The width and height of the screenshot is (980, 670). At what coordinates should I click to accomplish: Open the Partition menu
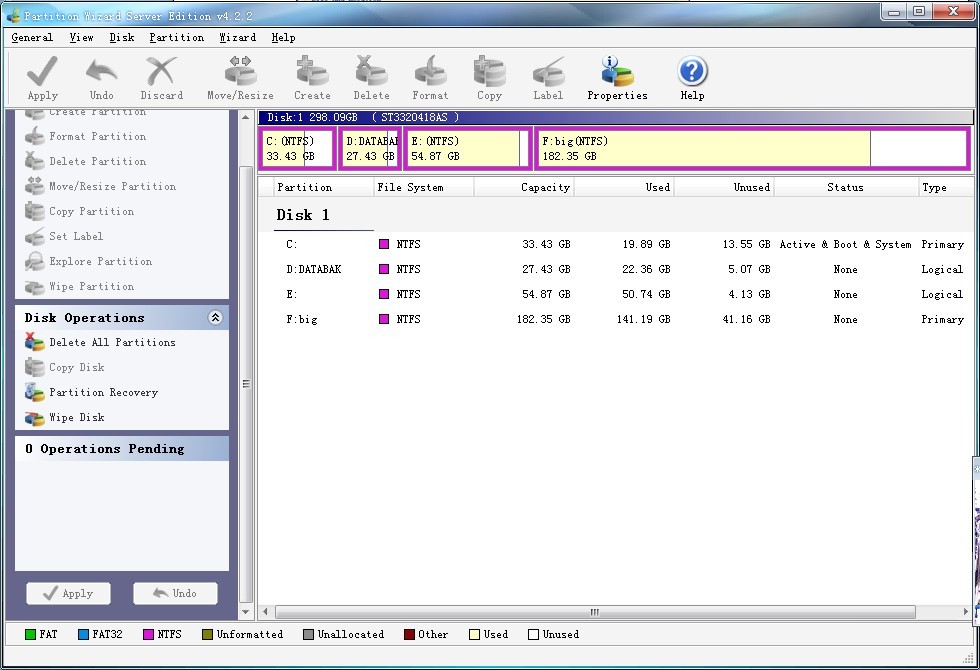click(177, 38)
